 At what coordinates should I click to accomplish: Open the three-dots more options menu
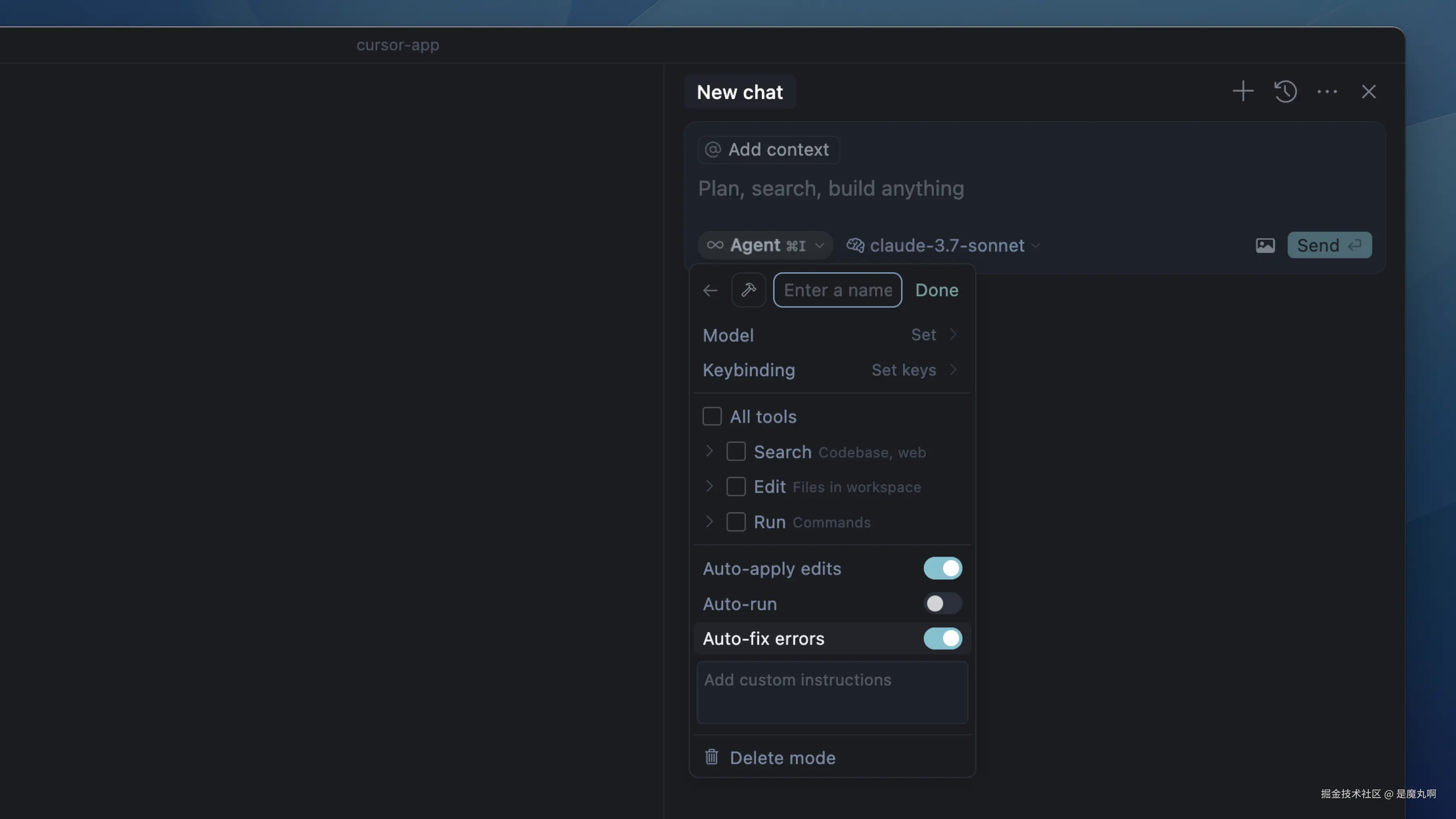(x=1327, y=91)
